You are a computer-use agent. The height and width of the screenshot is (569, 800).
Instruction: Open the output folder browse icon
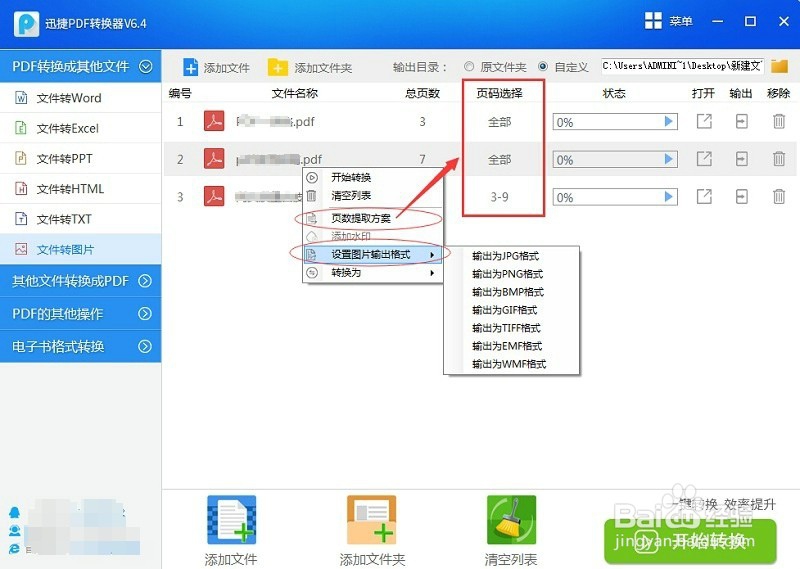click(779, 66)
